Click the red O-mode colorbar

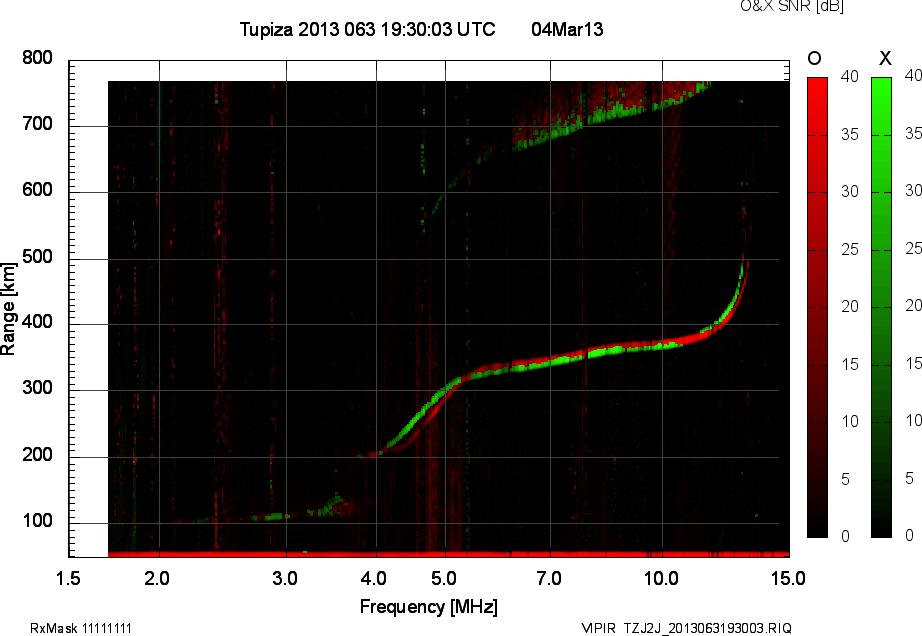point(817,307)
